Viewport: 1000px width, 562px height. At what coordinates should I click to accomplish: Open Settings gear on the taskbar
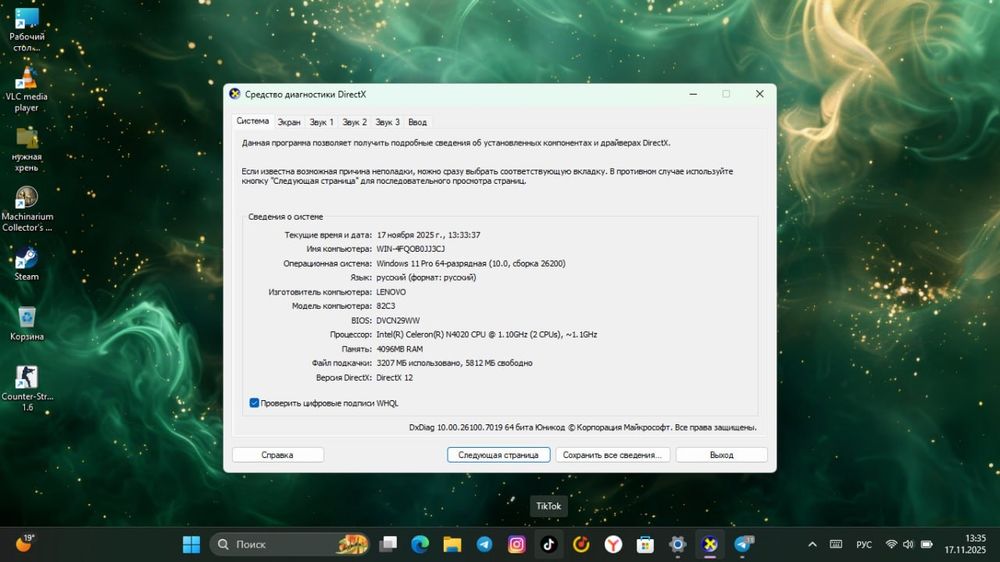[x=677, y=544]
